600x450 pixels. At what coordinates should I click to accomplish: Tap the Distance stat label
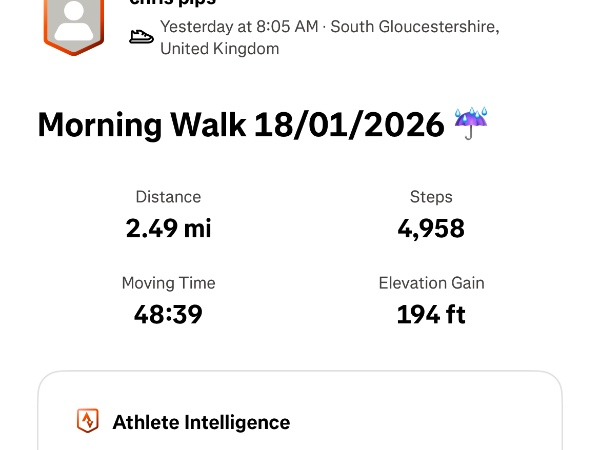[168, 197]
